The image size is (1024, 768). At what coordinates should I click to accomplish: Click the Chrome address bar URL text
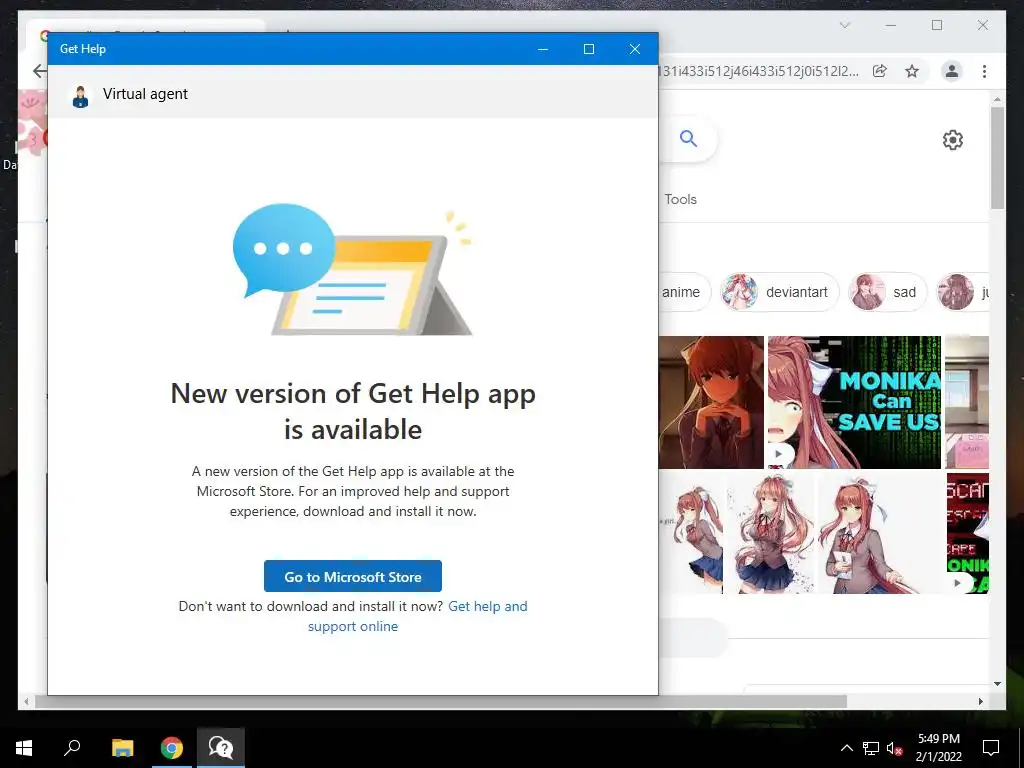[761, 71]
